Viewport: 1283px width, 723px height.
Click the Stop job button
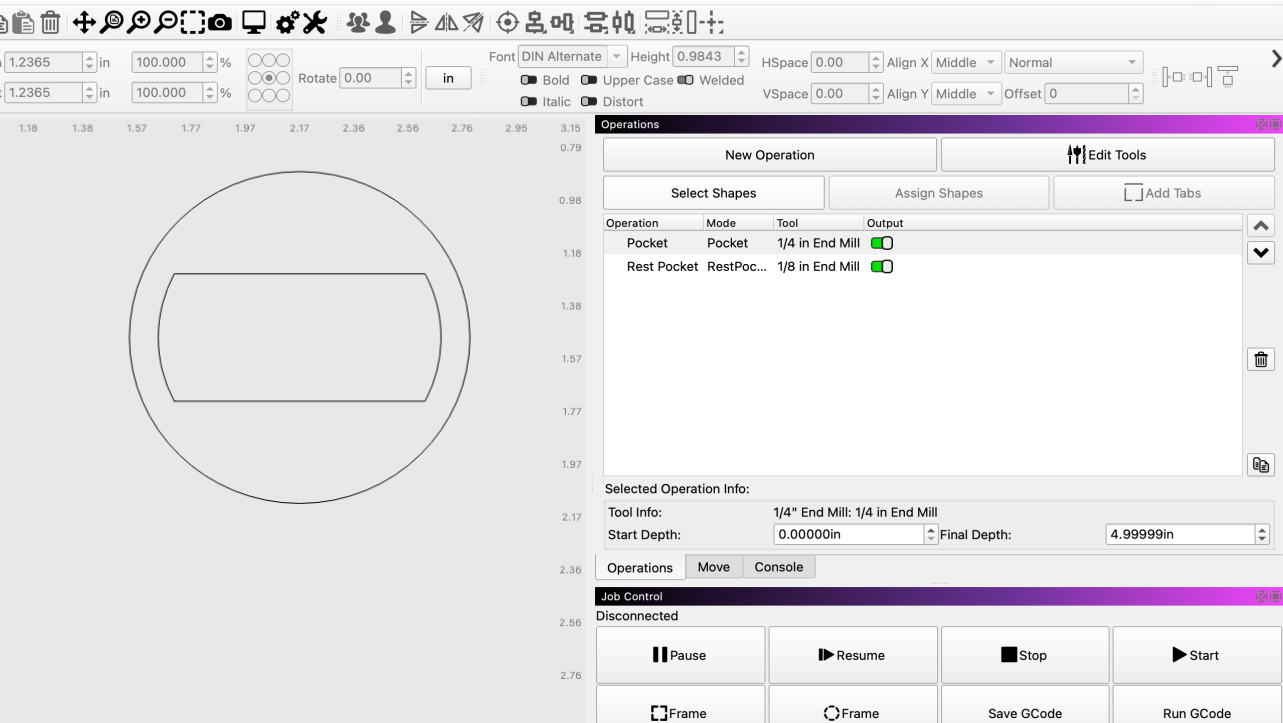pos(1025,655)
